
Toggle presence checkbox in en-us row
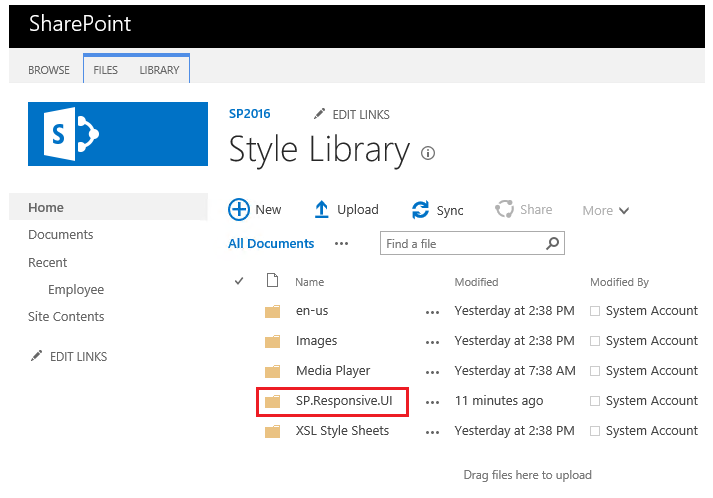tap(596, 311)
